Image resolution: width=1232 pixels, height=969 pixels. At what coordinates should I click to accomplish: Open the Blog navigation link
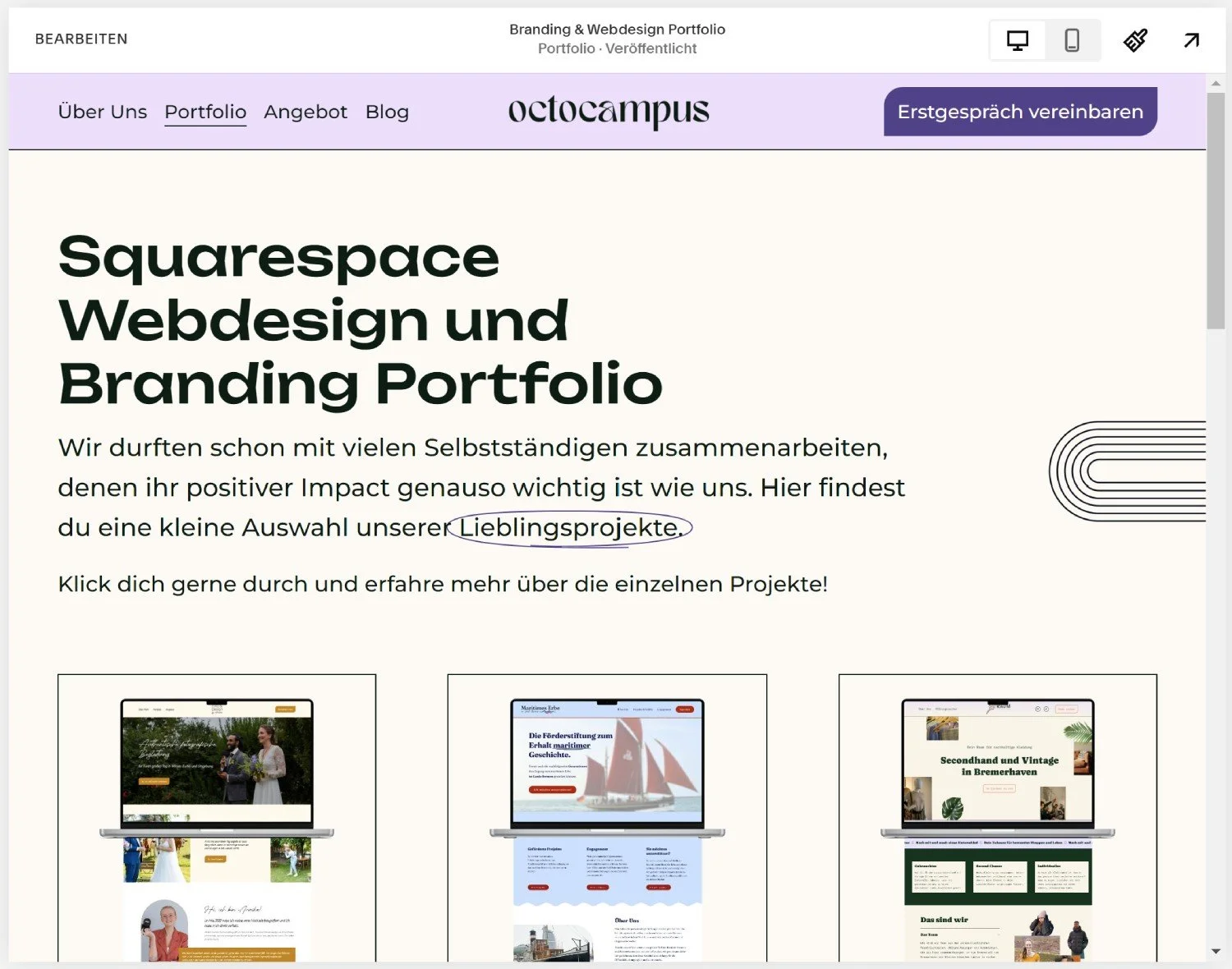(387, 112)
